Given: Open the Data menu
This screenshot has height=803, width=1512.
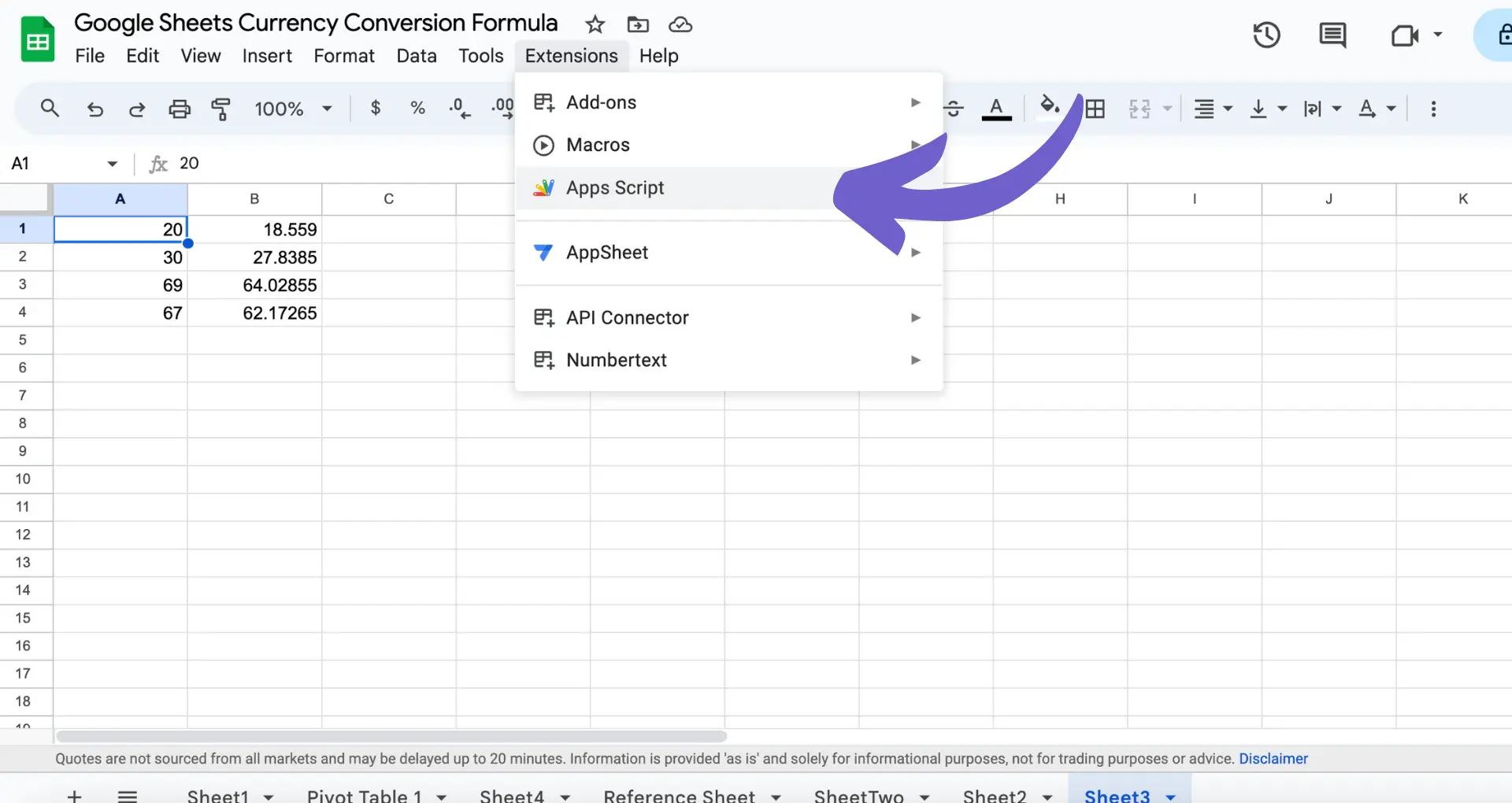Looking at the screenshot, I should (417, 56).
